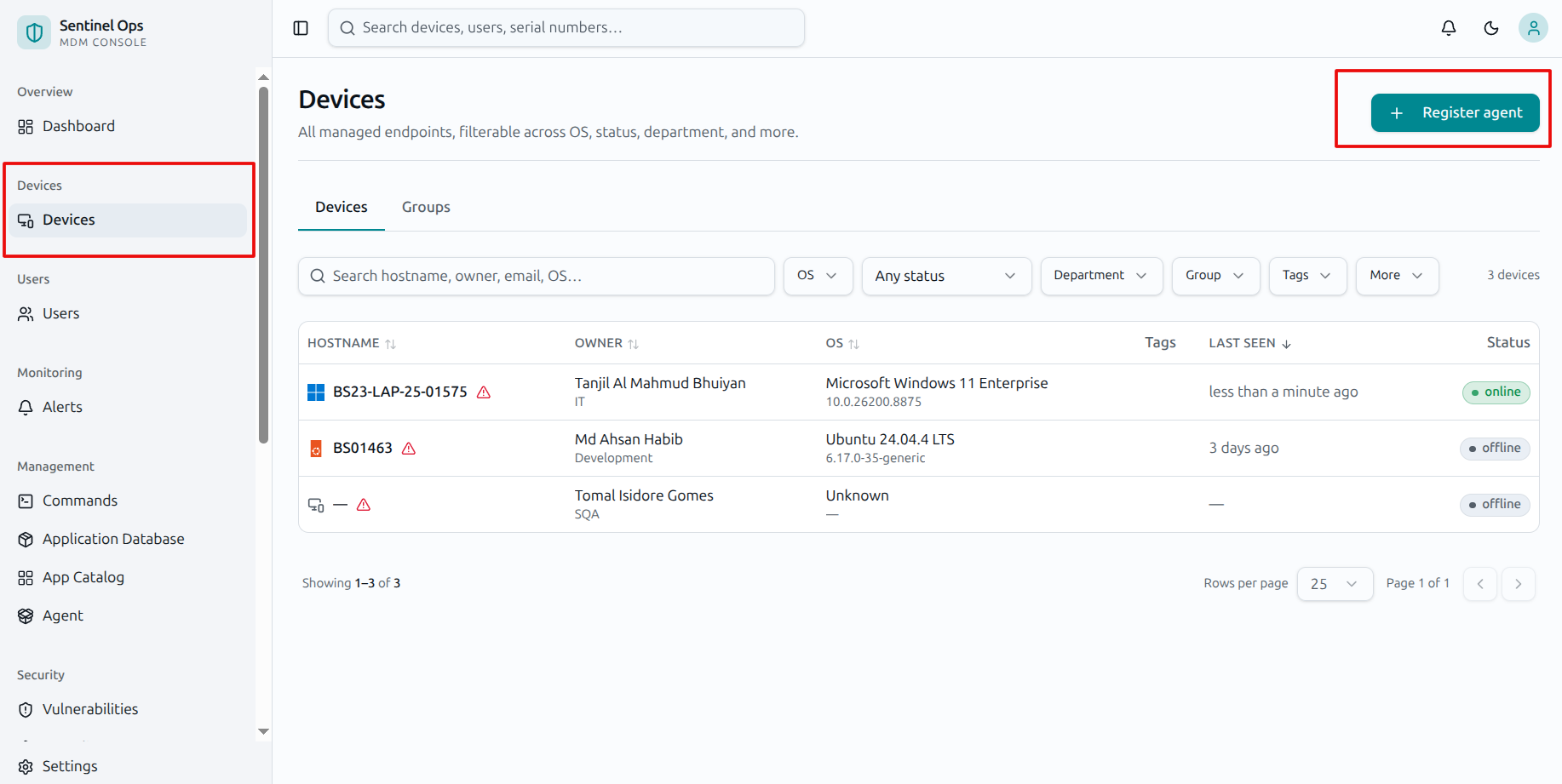The image size is (1562, 784).
Task: Click the device icon on Tomal Isidore Gomes row
Action: [316, 505]
